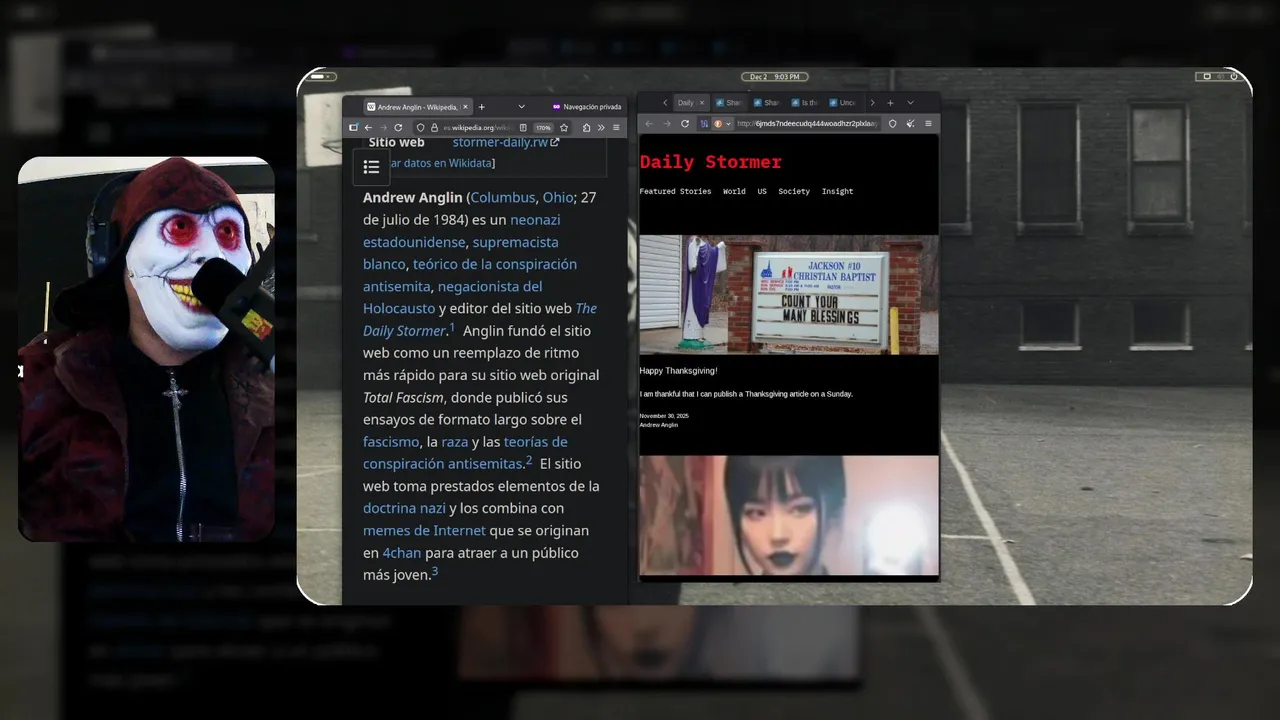Open the extensions puzzle icon in Firefox
The height and width of the screenshot is (720, 1280).
(586, 127)
